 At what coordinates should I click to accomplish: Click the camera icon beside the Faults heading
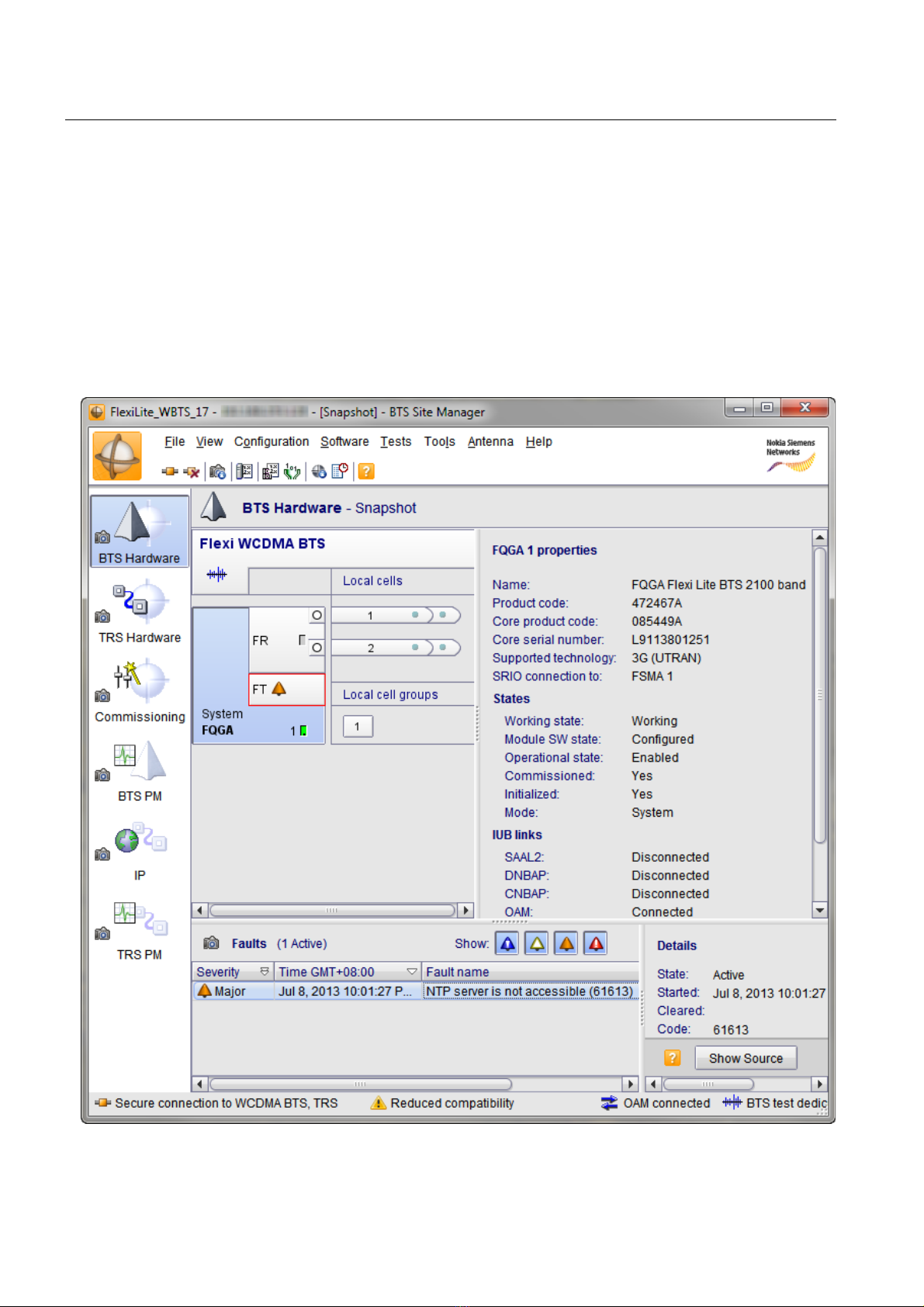click(x=211, y=943)
